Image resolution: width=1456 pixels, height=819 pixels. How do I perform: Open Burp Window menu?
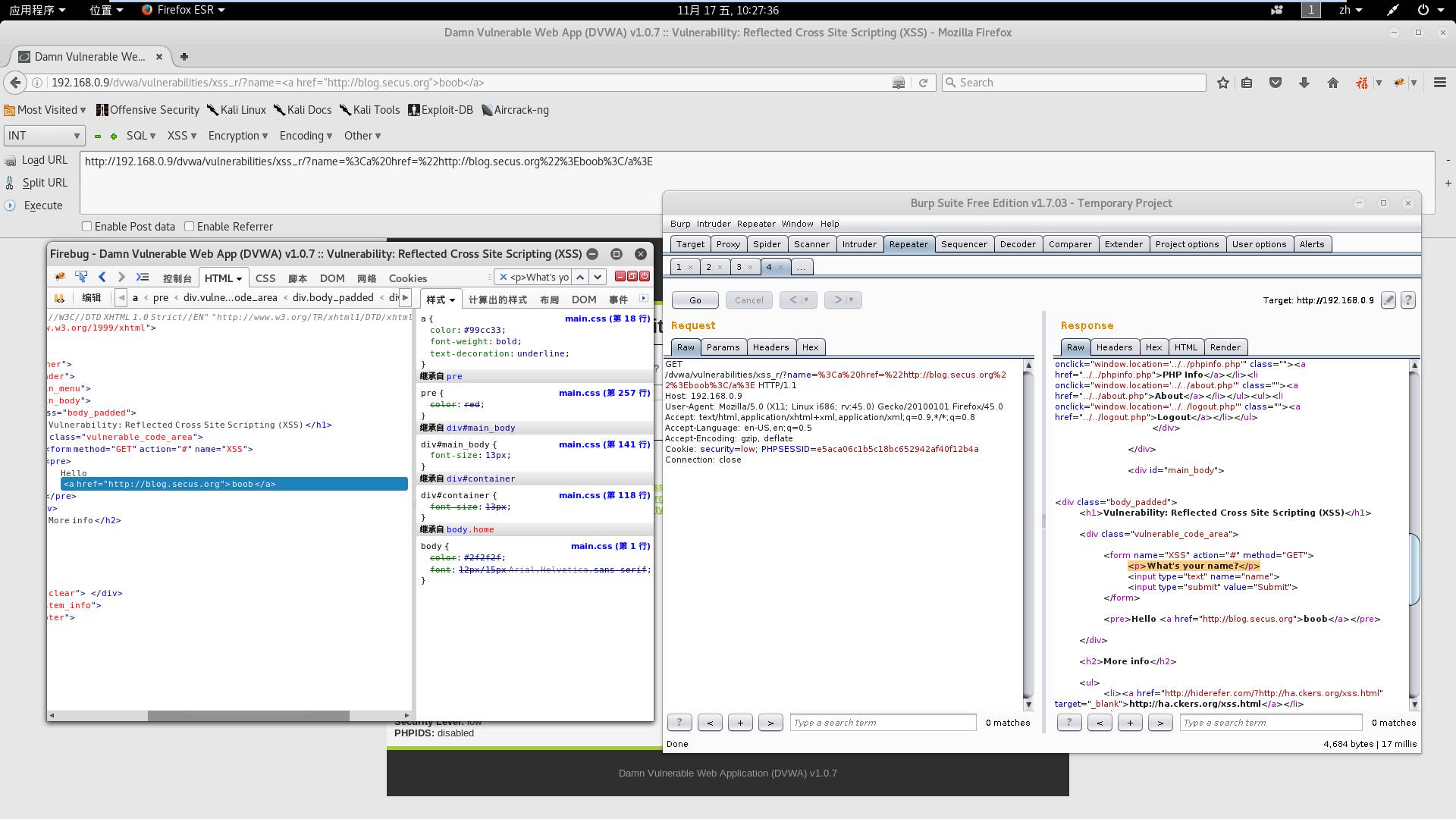[797, 224]
